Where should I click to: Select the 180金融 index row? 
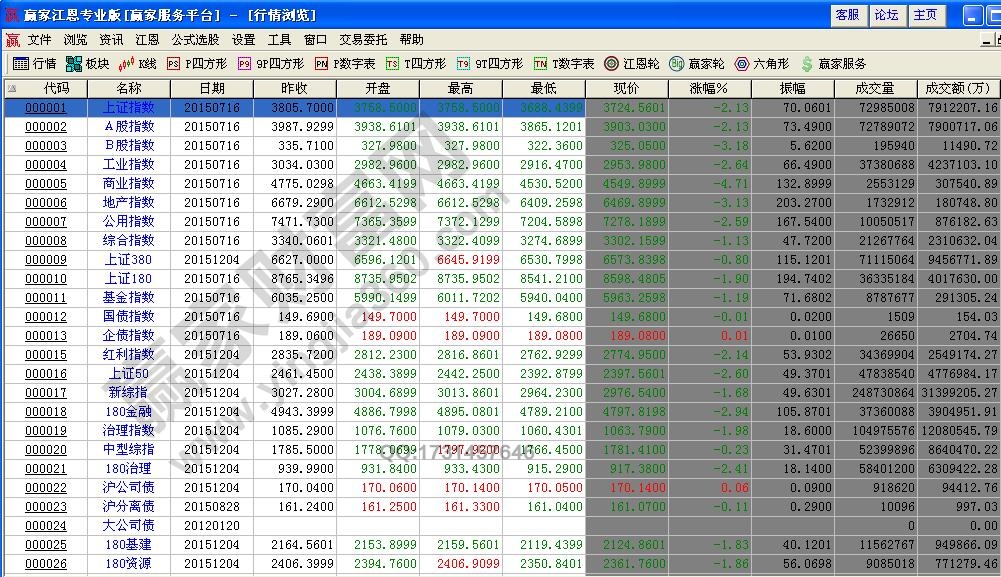(124, 411)
